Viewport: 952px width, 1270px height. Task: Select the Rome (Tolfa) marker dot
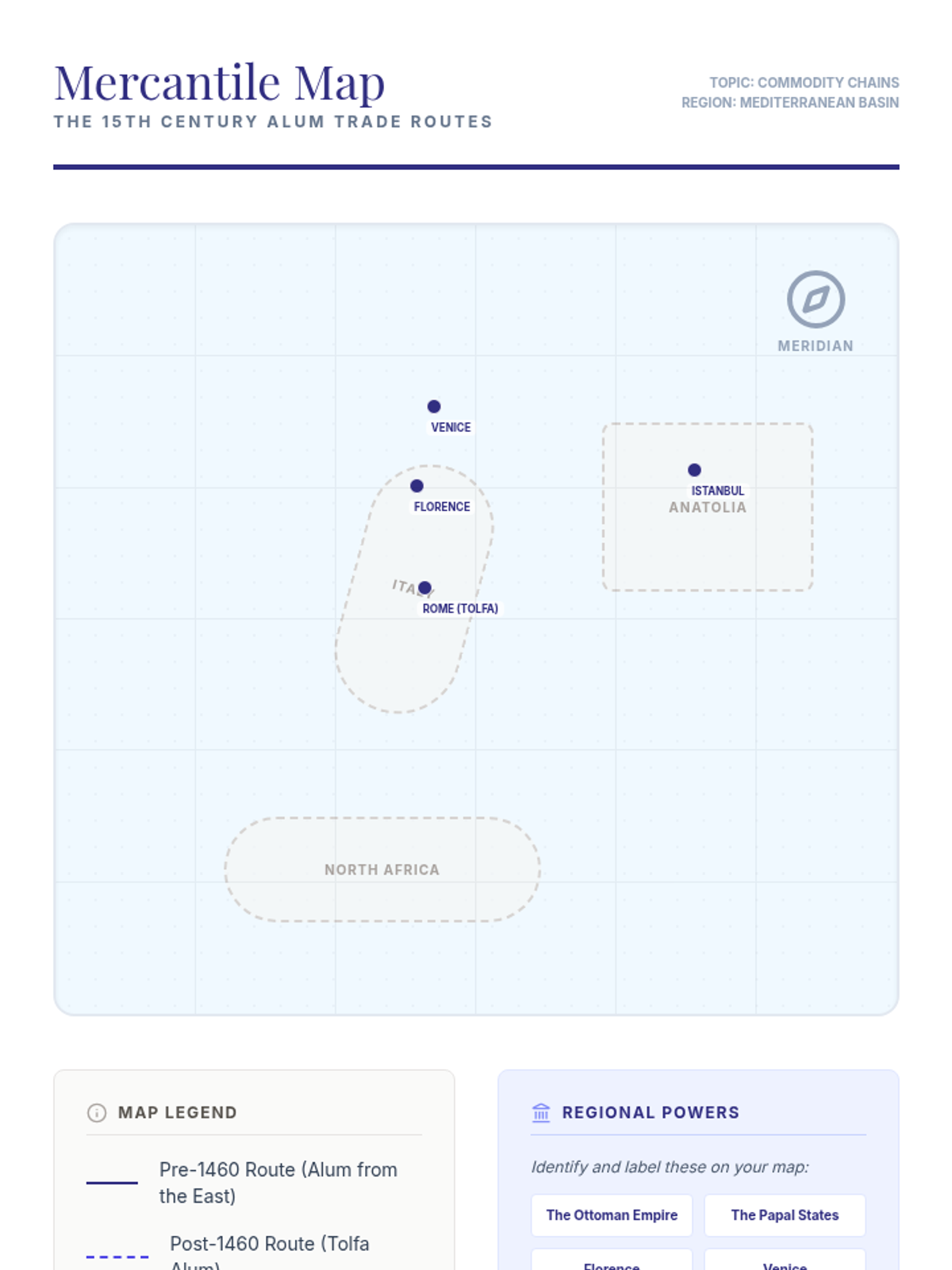pyautogui.click(x=424, y=588)
